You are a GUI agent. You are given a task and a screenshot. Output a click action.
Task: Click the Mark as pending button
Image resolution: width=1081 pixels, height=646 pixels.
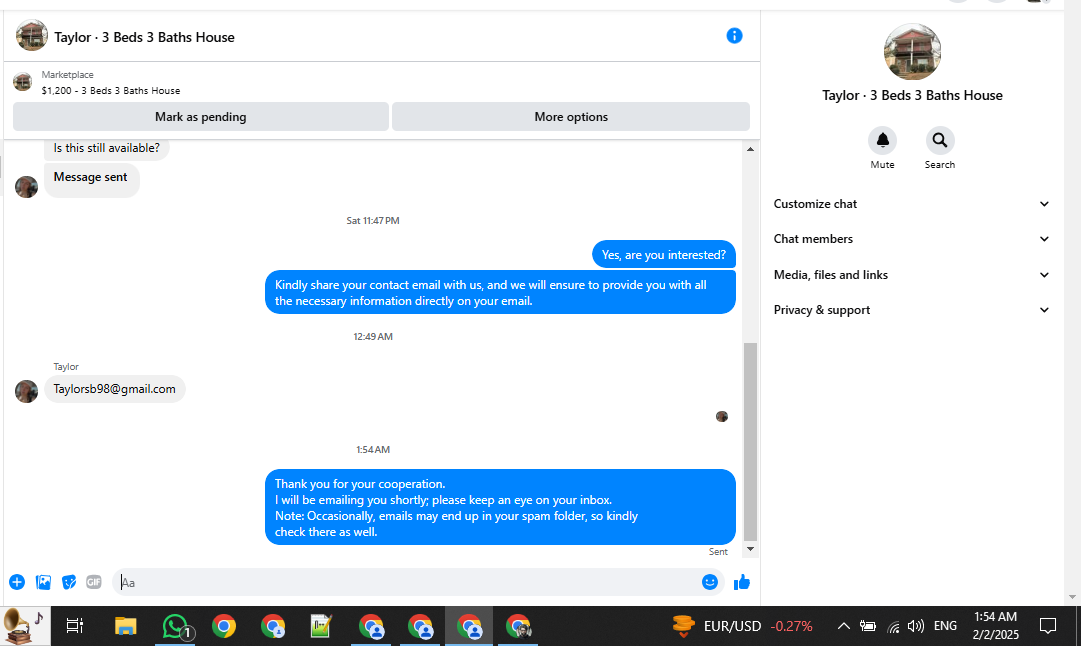pos(201,117)
